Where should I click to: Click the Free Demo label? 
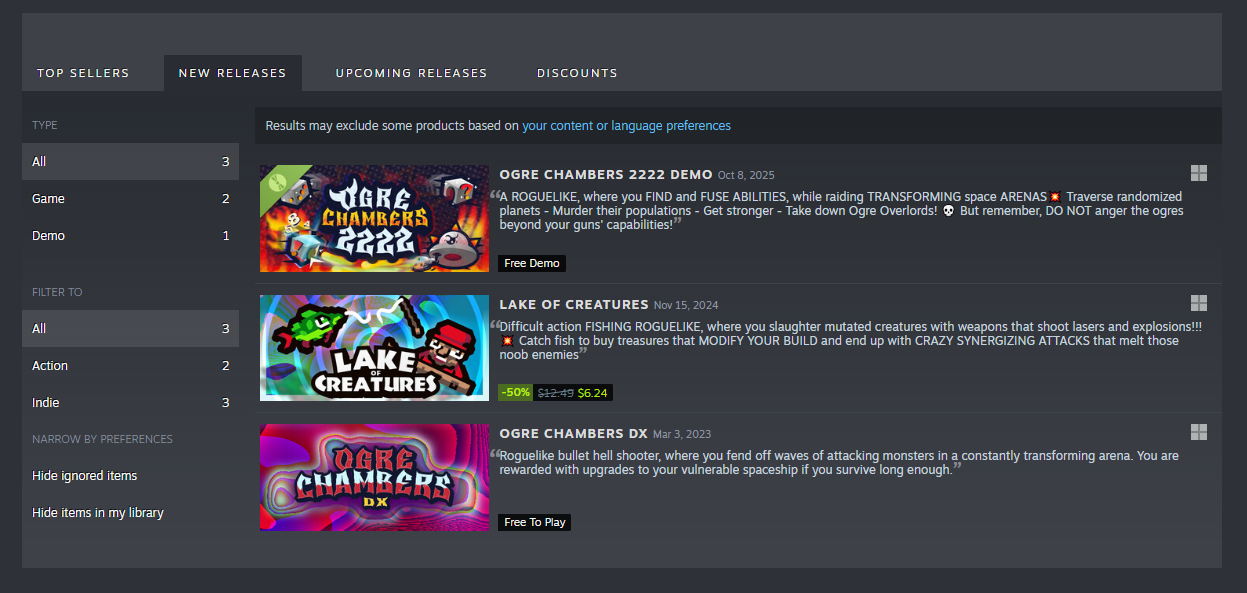click(x=532, y=263)
